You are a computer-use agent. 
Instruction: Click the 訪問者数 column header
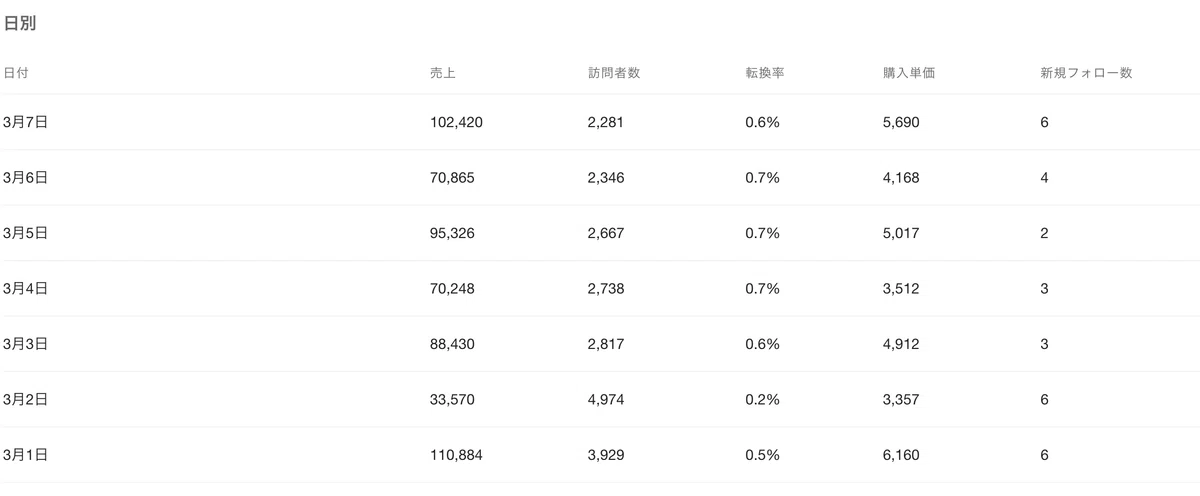pyautogui.click(x=614, y=73)
